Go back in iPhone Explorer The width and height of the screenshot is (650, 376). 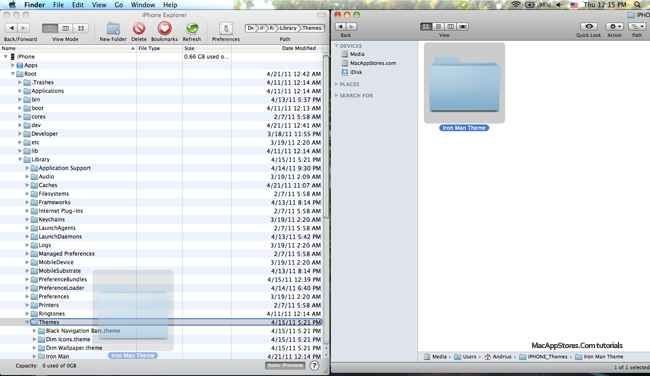11,28
